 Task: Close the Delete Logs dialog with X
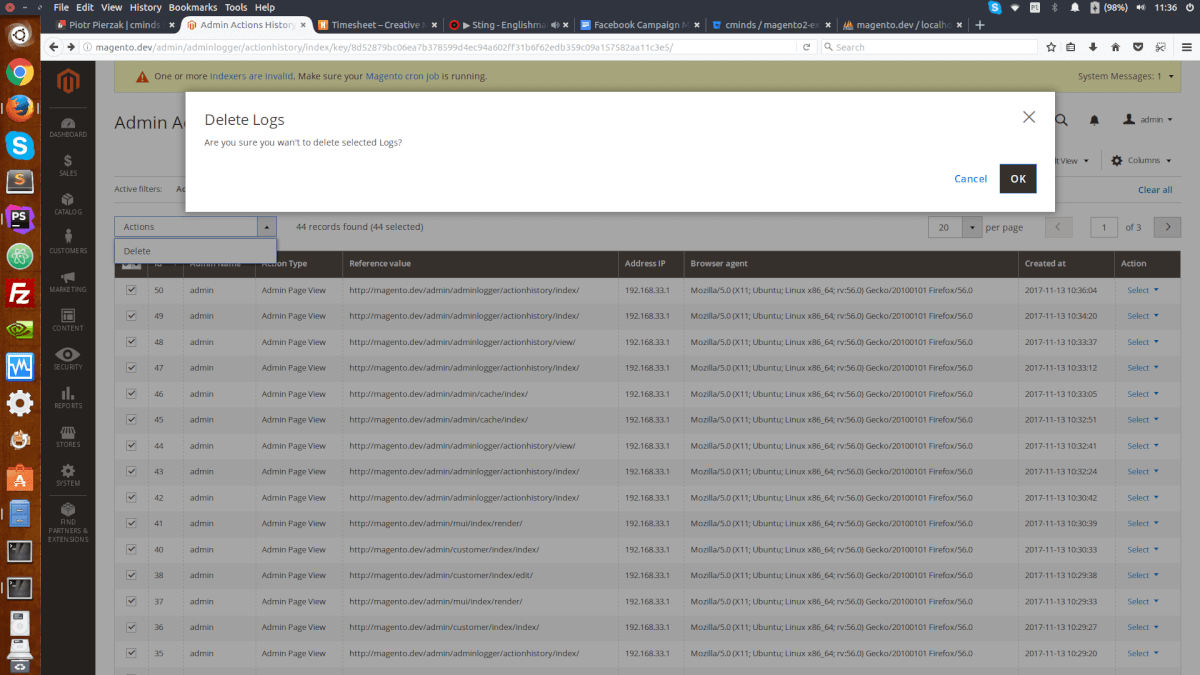1028,117
